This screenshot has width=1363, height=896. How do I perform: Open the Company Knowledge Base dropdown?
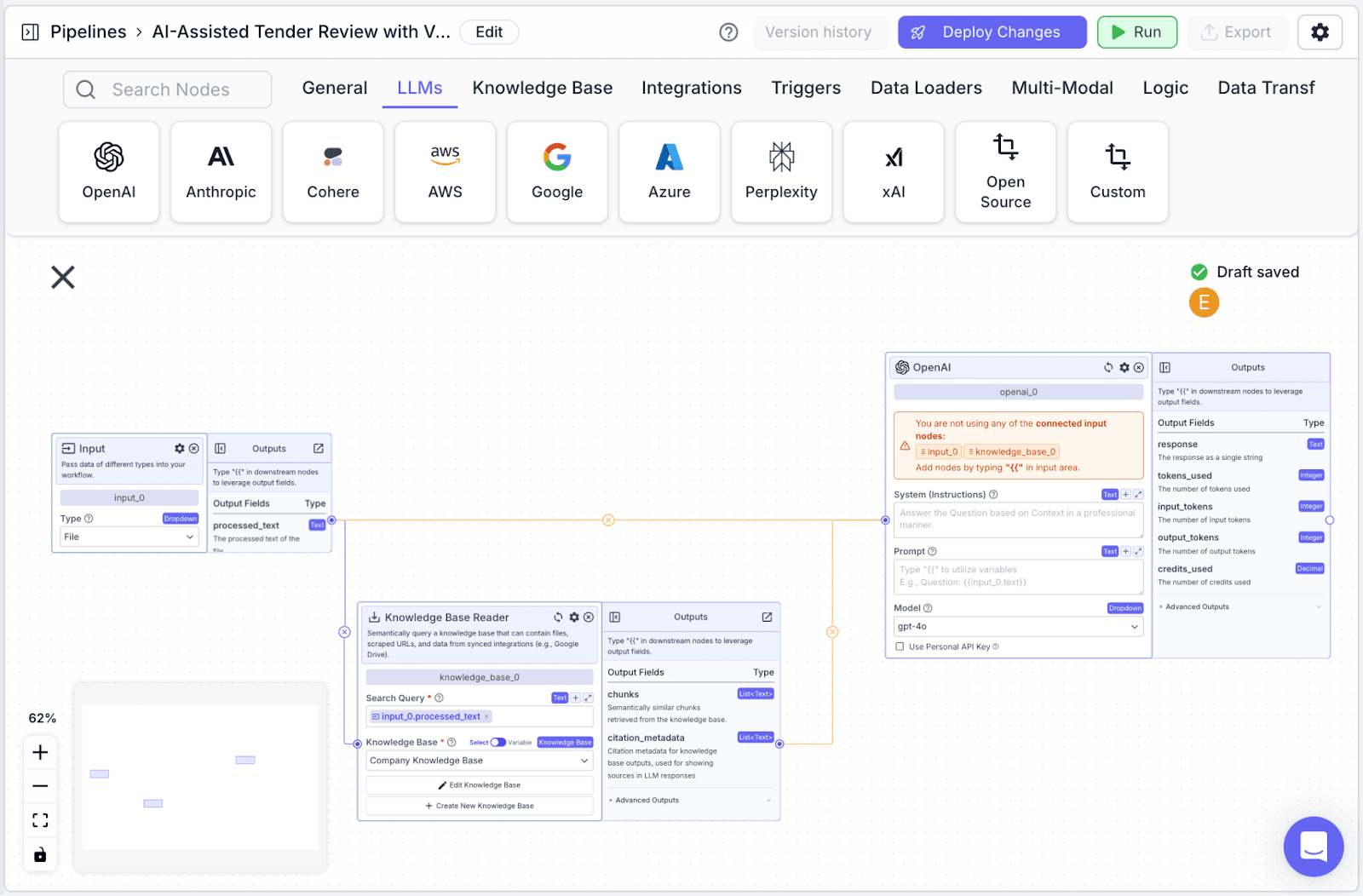(480, 761)
